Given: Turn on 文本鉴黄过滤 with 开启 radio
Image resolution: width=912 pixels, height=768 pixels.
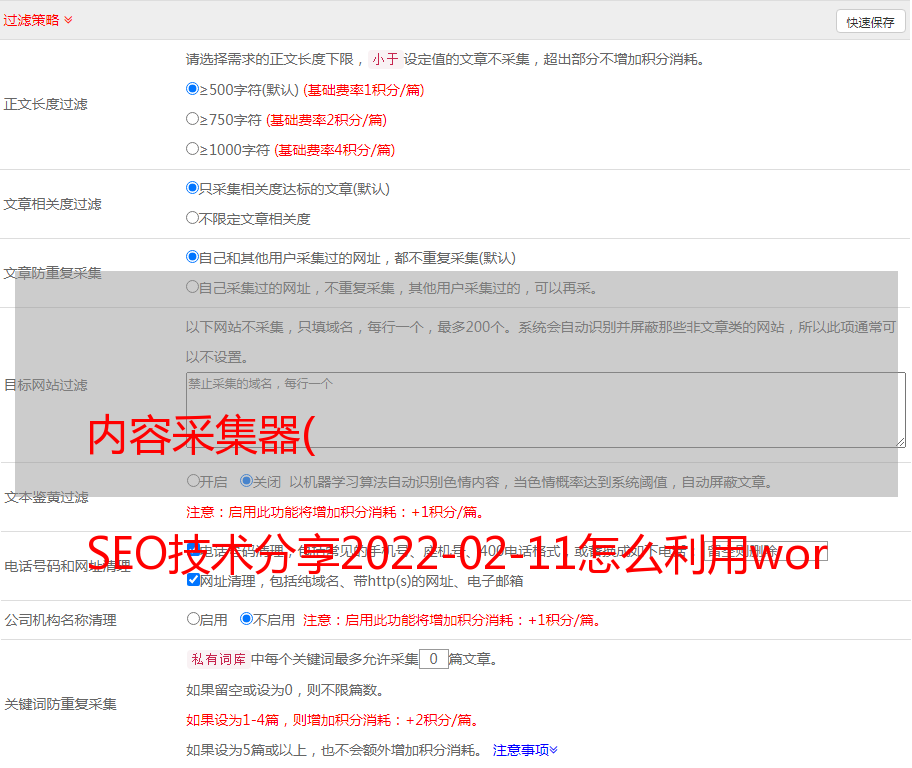Looking at the screenshot, I should 193,481.
